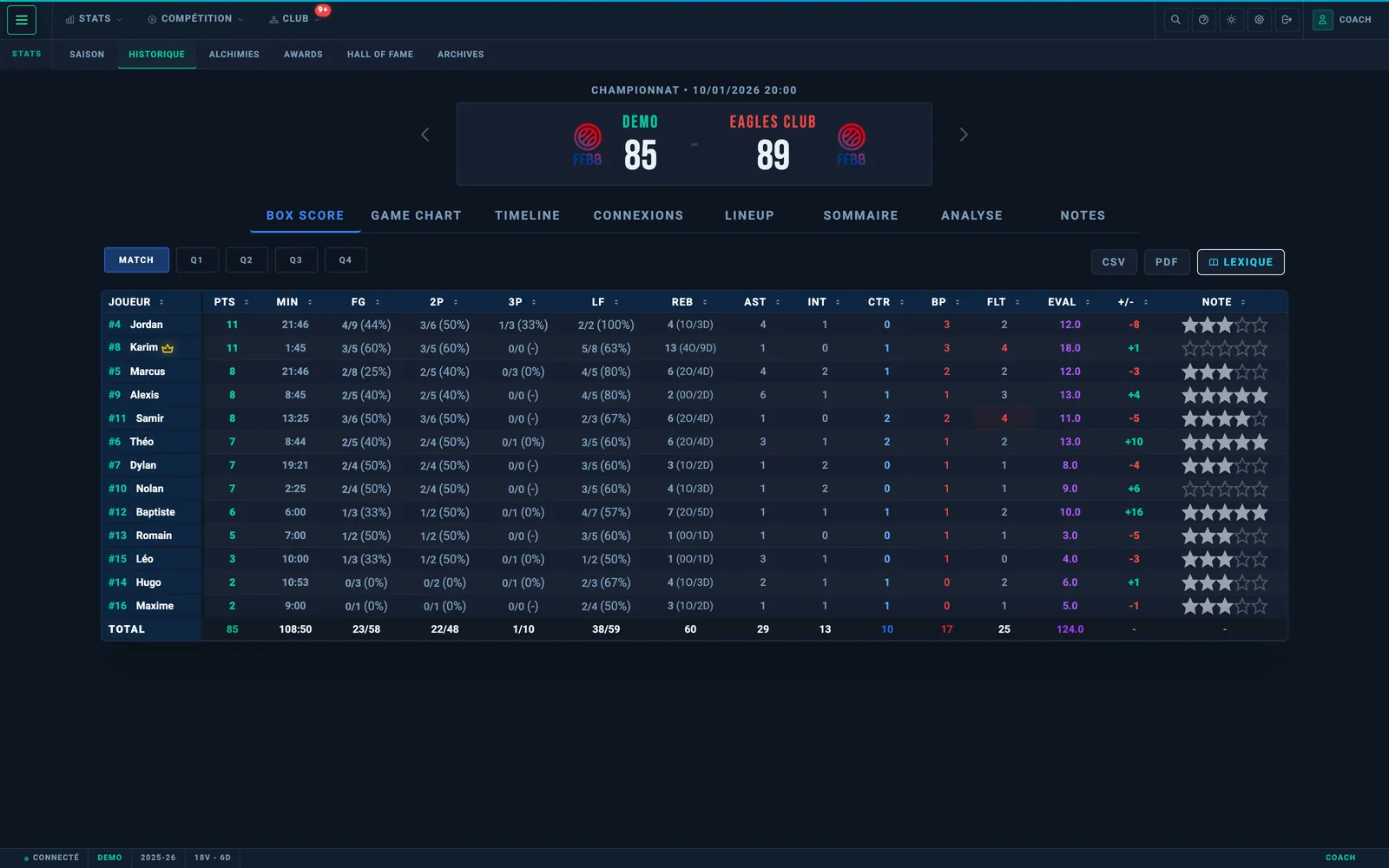Select the Q3 period filter
1389x868 pixels.
coord(296,260)
